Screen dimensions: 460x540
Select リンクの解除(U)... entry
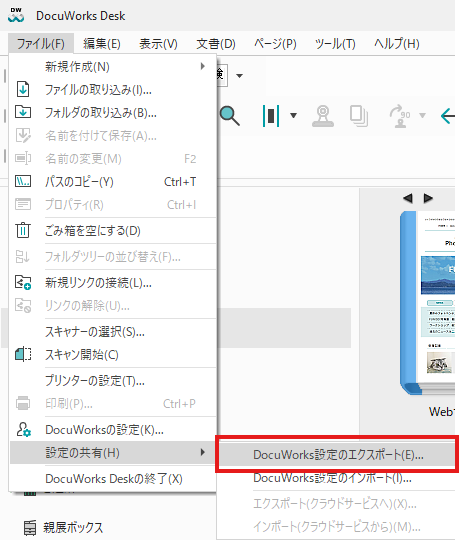(113, 305)
